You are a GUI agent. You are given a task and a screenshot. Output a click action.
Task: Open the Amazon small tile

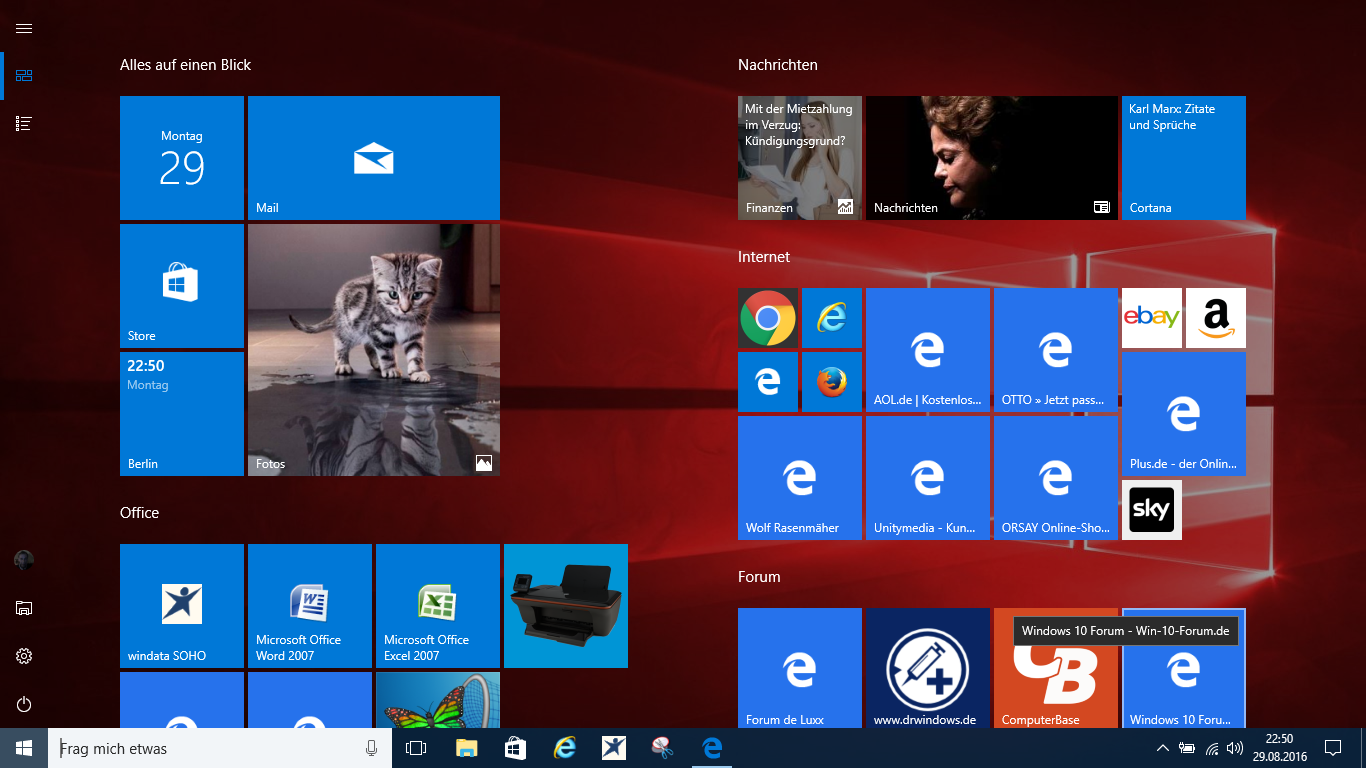pos(1216,318)
